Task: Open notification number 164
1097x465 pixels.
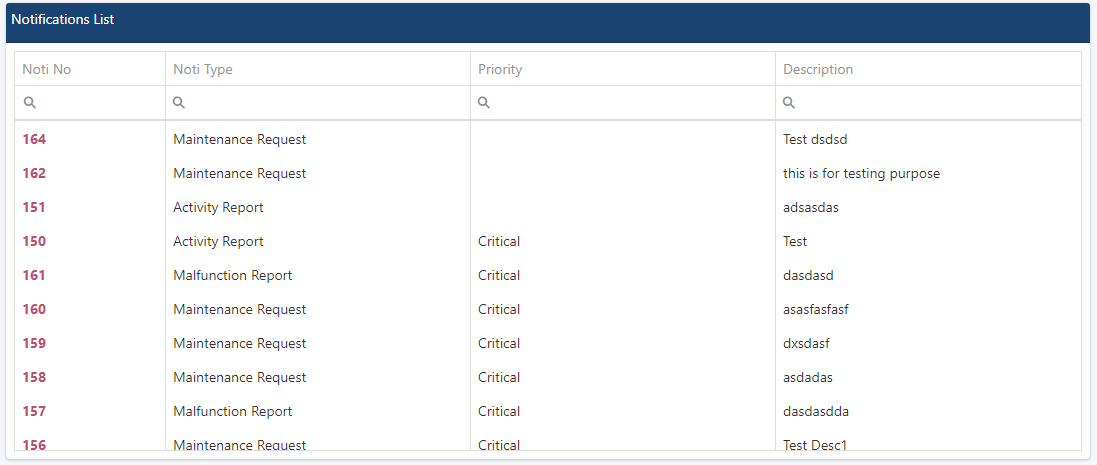Action: [34, 139]
